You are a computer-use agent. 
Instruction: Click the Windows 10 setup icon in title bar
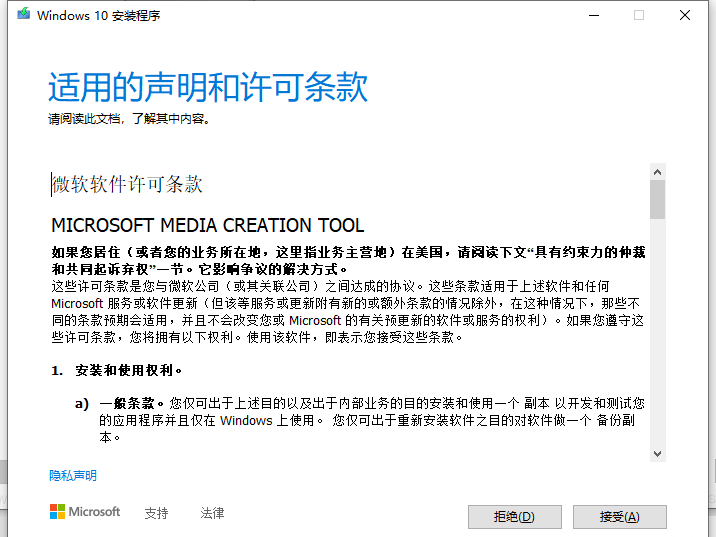(22, 15)
